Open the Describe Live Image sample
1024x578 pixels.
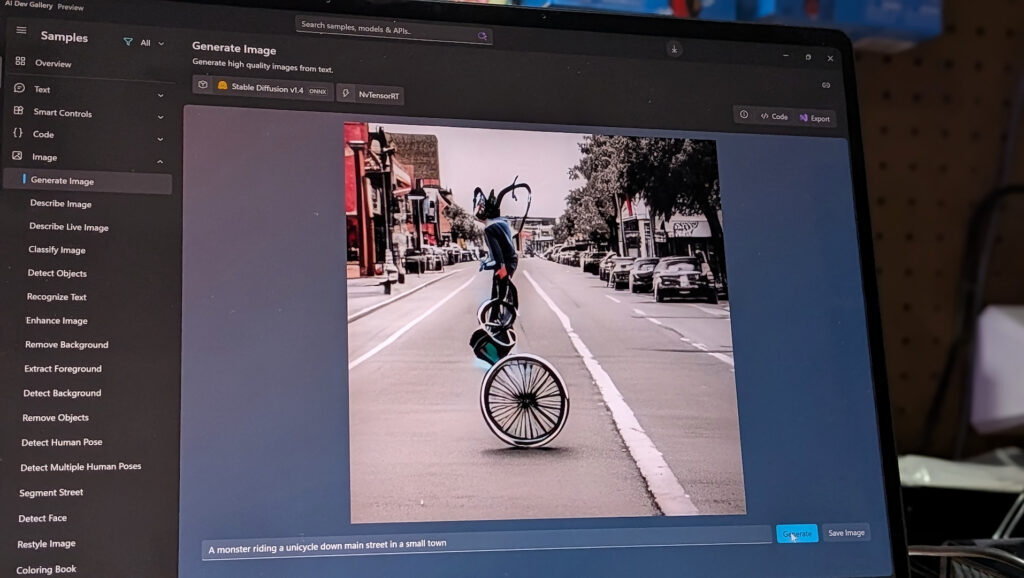pos(69,227)
